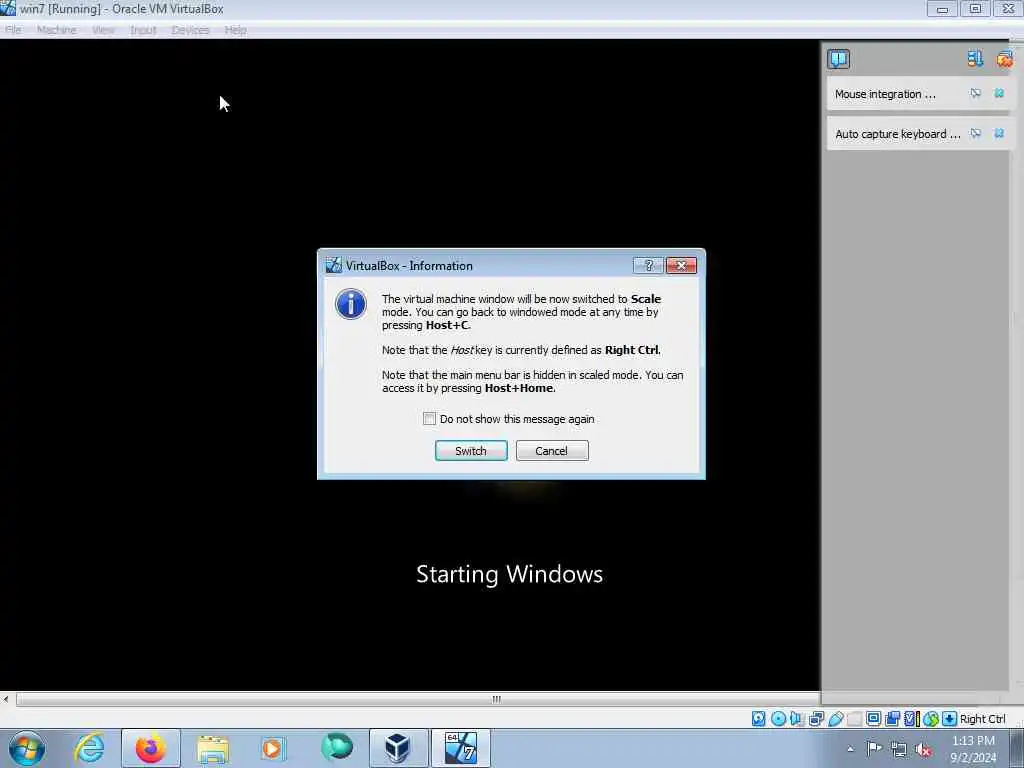Open the Devices menu
The image size is (1024, 768).
click(x=190, y=30)
